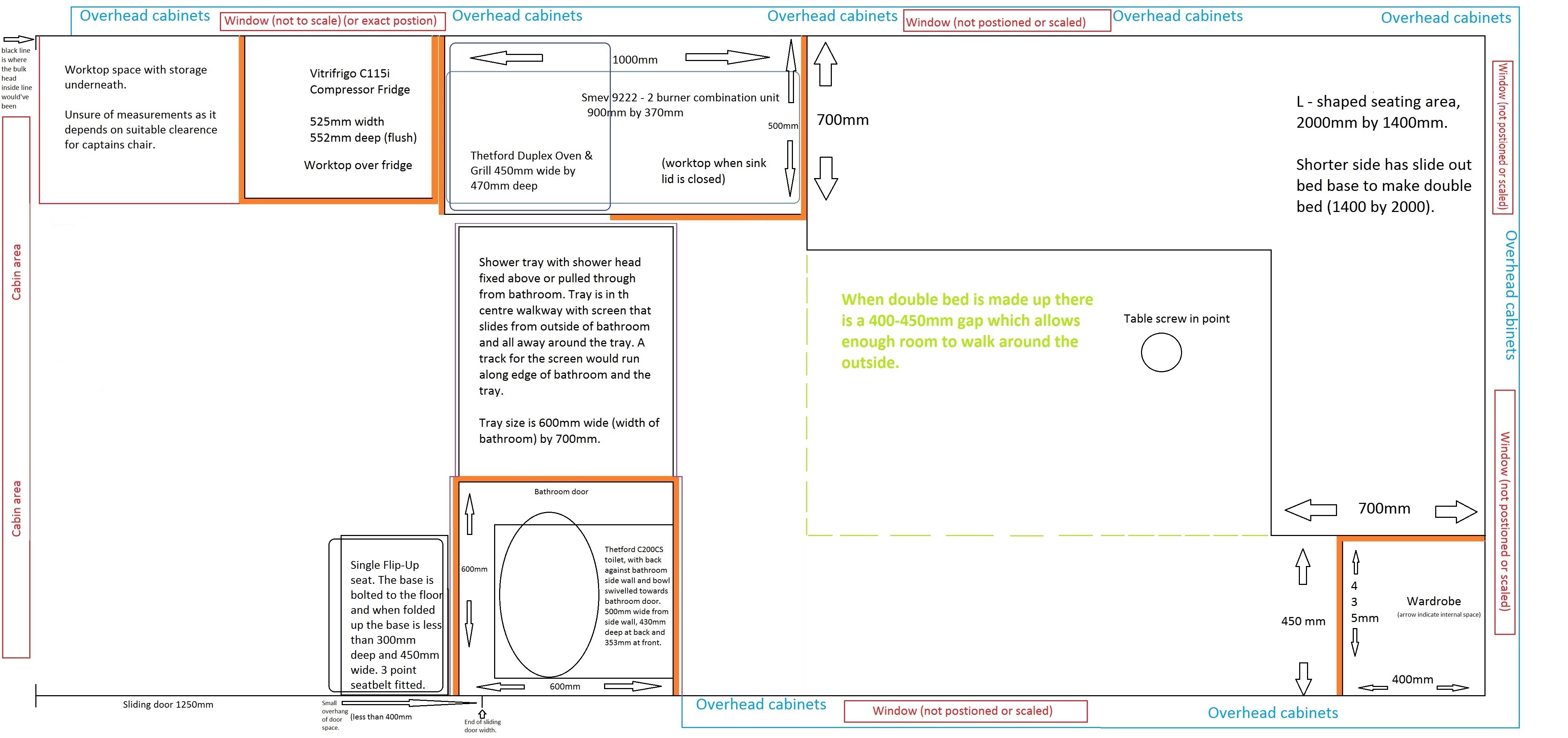The width and height of the screenshot is (1568, 738).
Task: Select the 'Single Flip-Up seat' description
Action: click(396, 625)
